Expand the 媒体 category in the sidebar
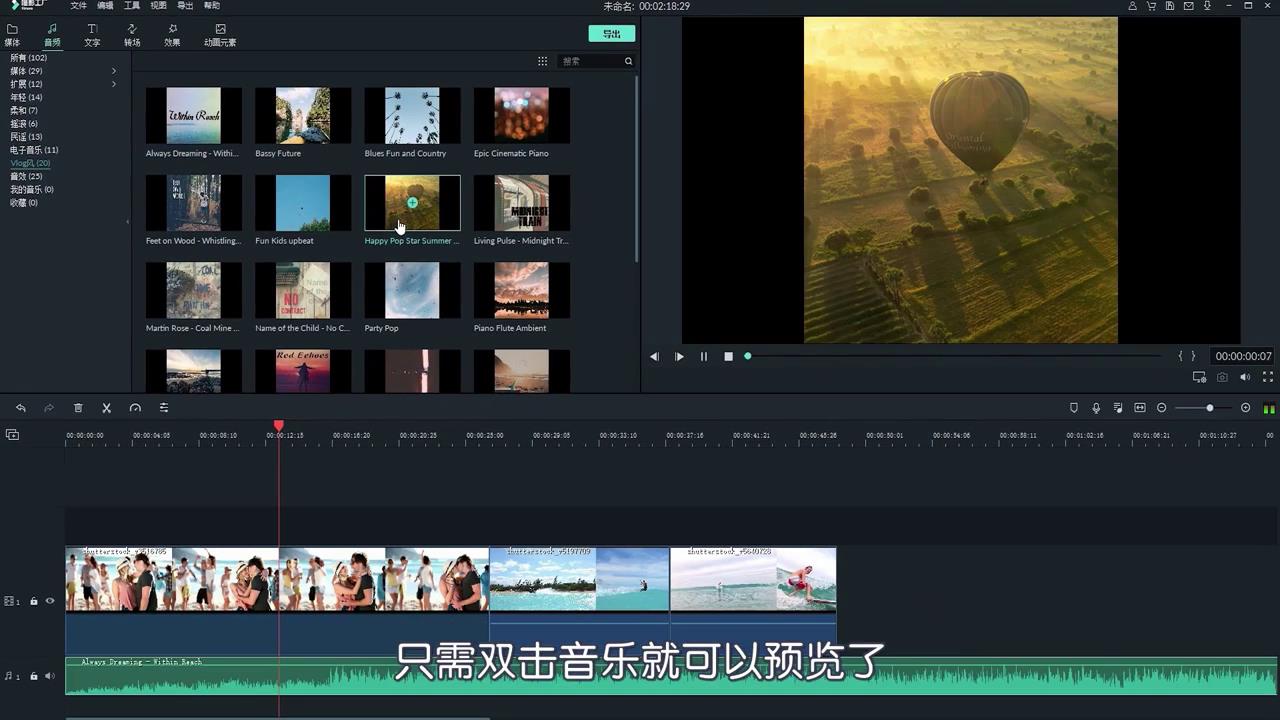 113,70
